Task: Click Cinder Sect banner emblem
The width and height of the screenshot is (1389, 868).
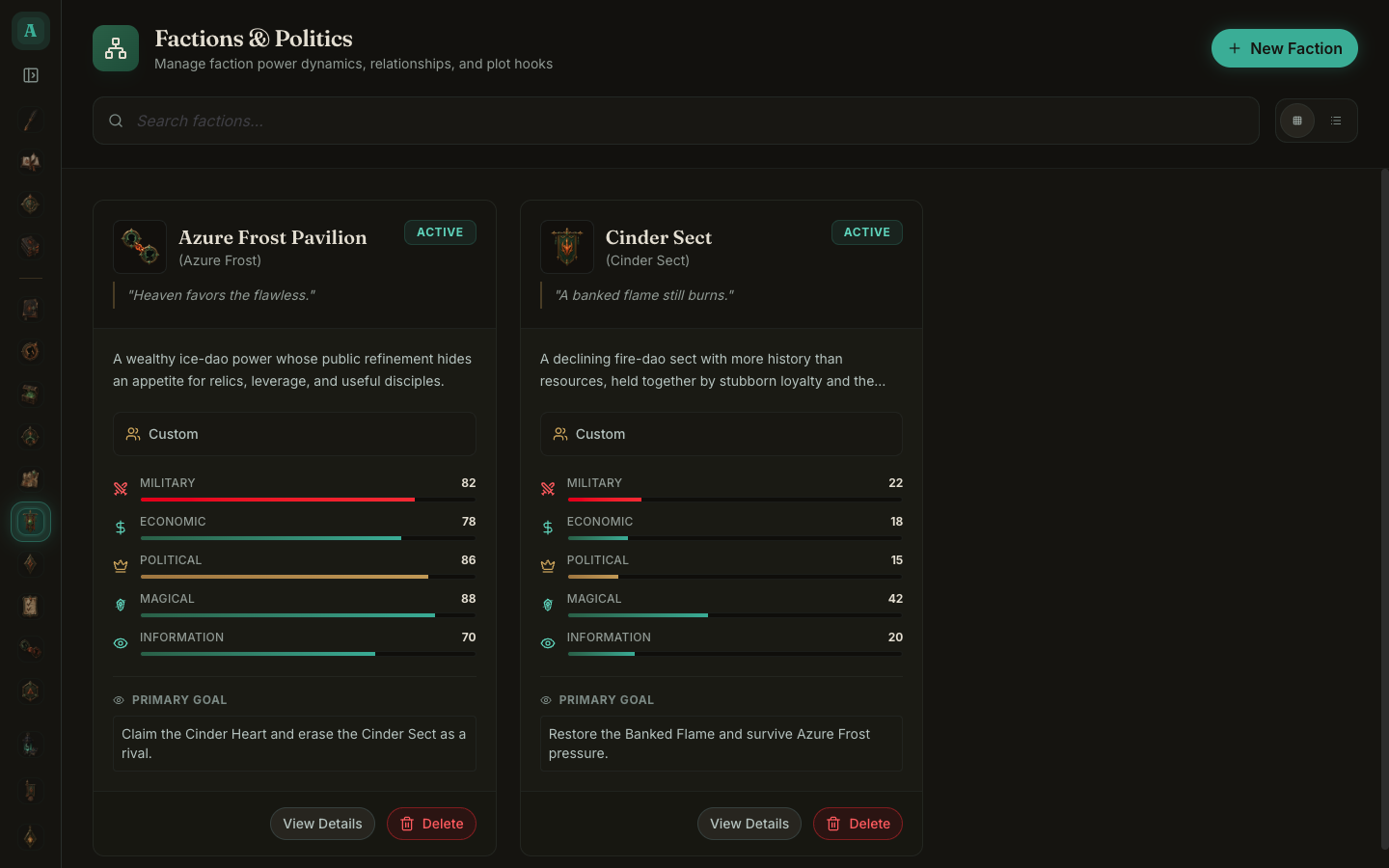Action: coord(567,247)
